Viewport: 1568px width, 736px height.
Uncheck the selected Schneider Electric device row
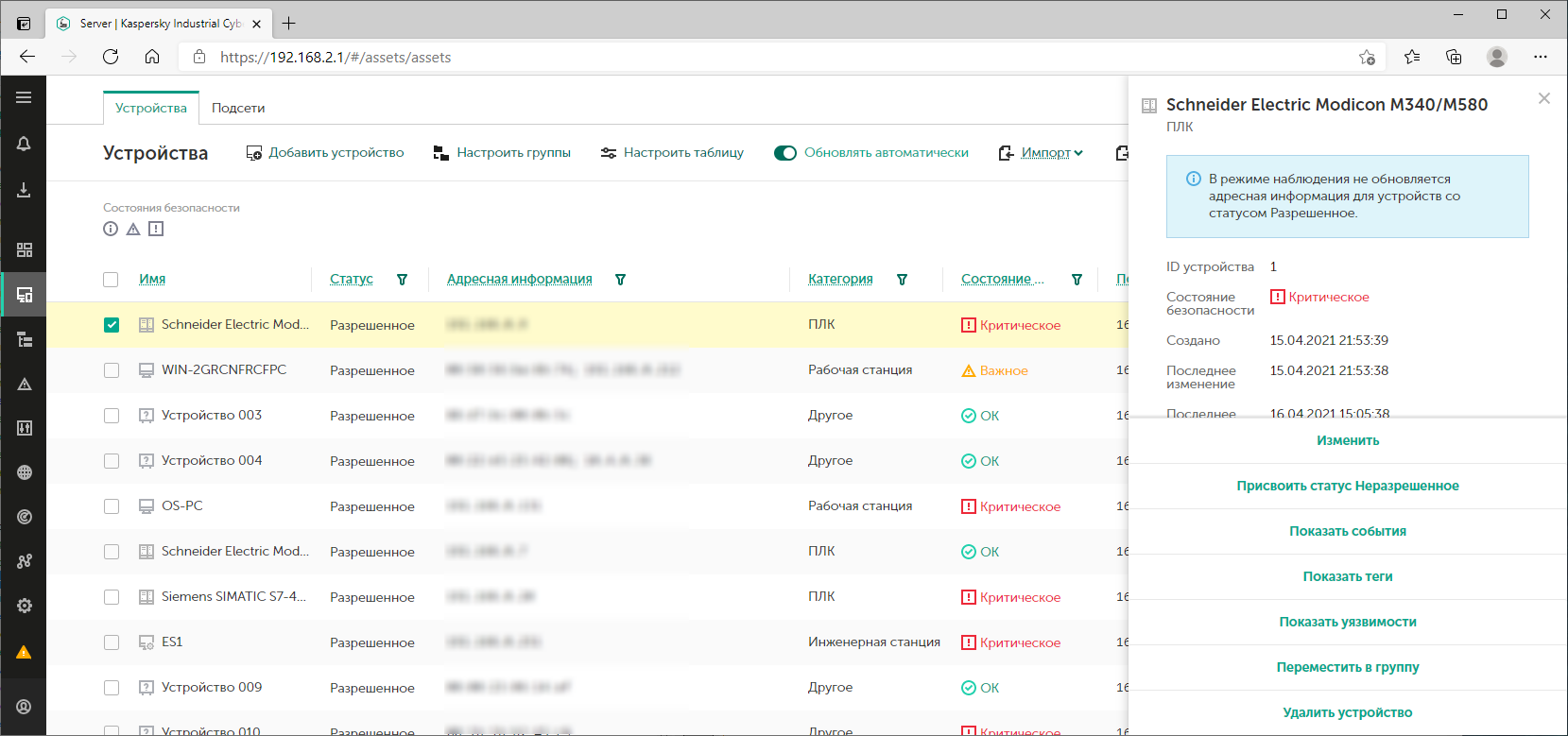[x=112, y=325]
